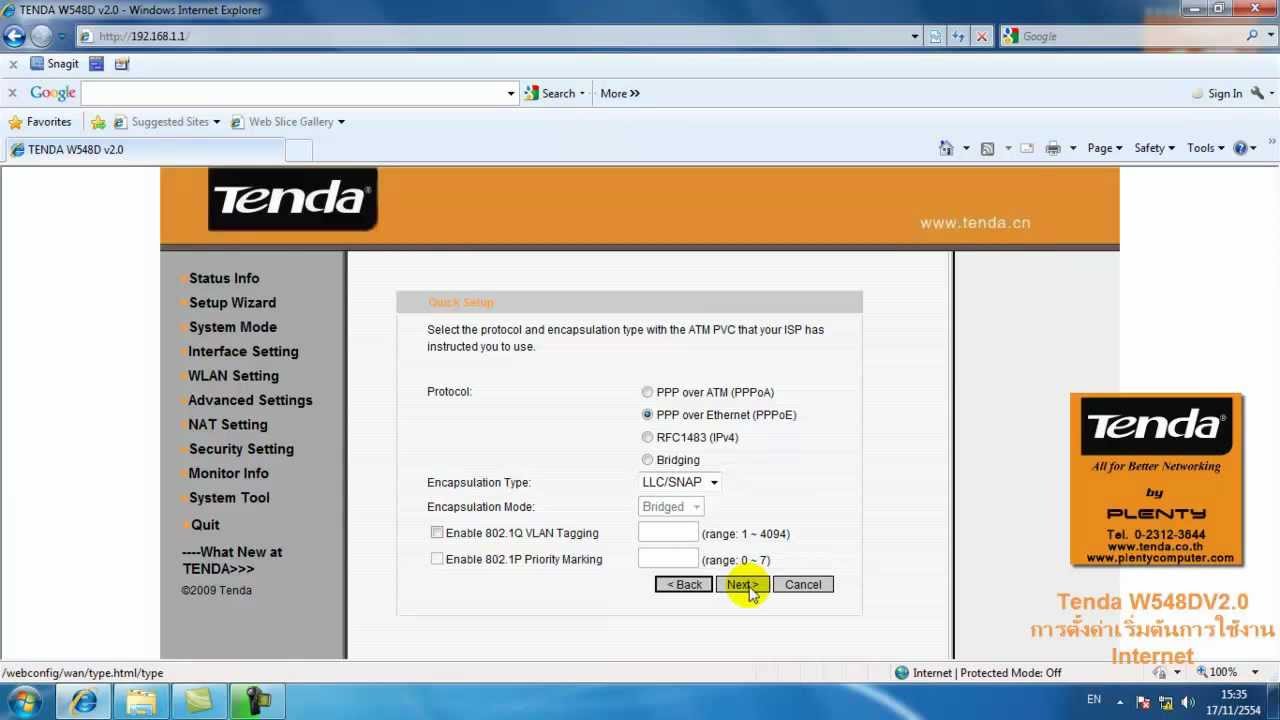The height and width of the screenshot is (720, 1280).
Task: Open Internet Explorer from the taskbar
Action: coord(84,701)
